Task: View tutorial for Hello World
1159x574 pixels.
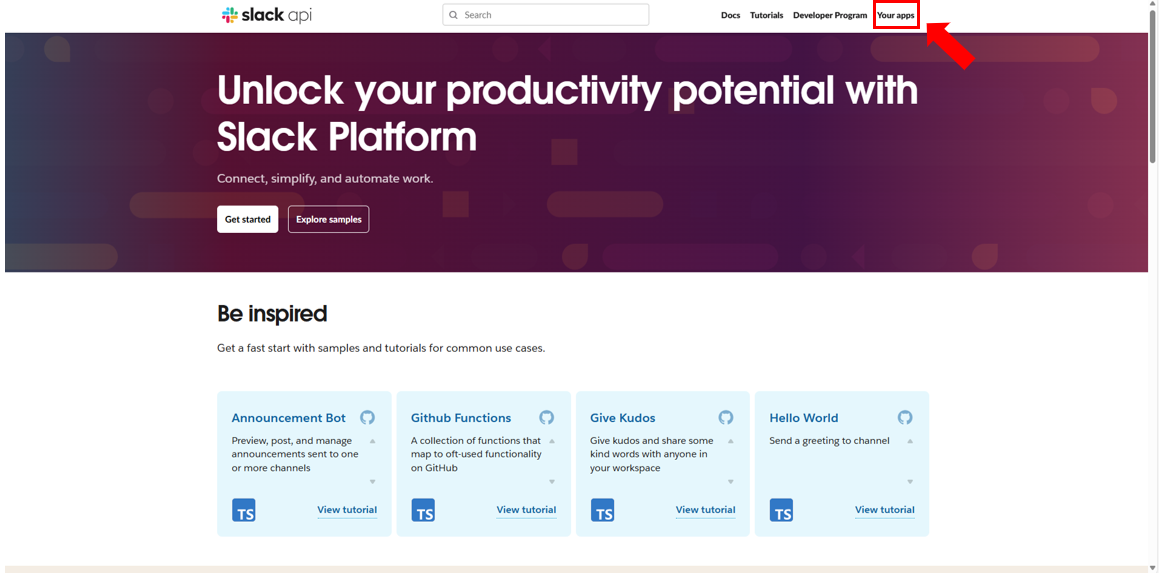Action: click(x=885, y=510)
